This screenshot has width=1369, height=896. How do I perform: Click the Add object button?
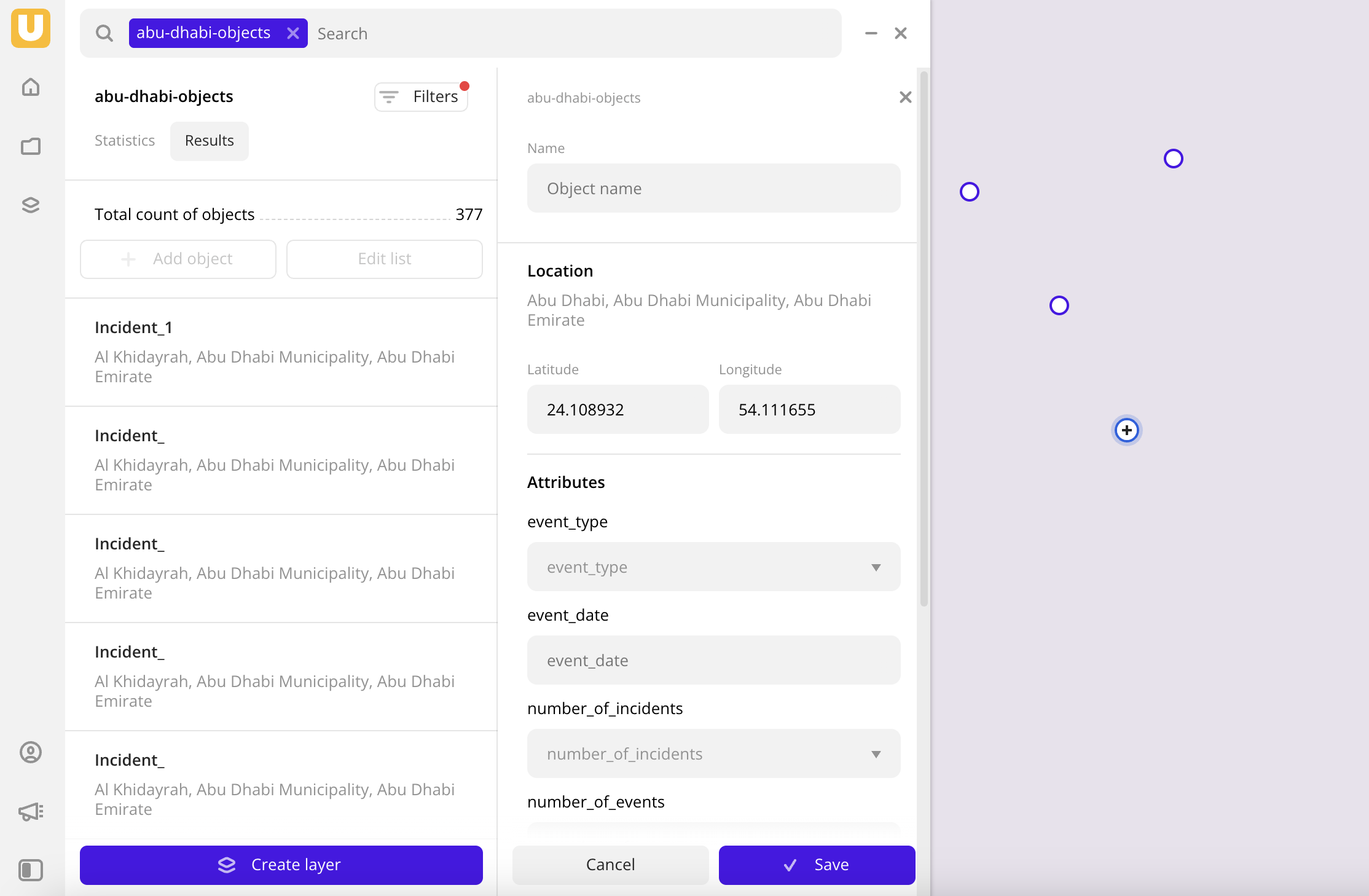(178, 259)
